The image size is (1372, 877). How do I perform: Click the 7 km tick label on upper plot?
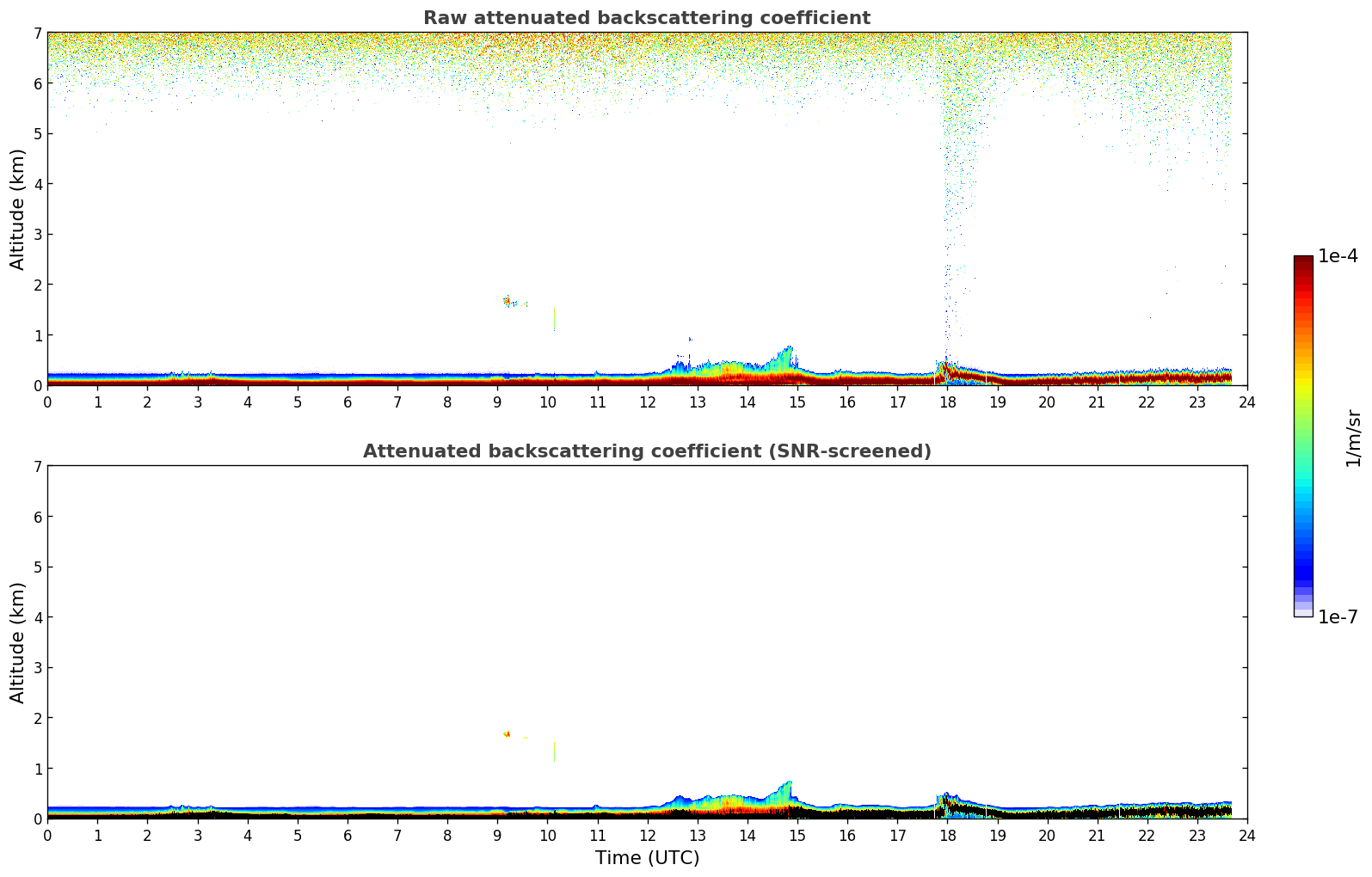point(37,34)
